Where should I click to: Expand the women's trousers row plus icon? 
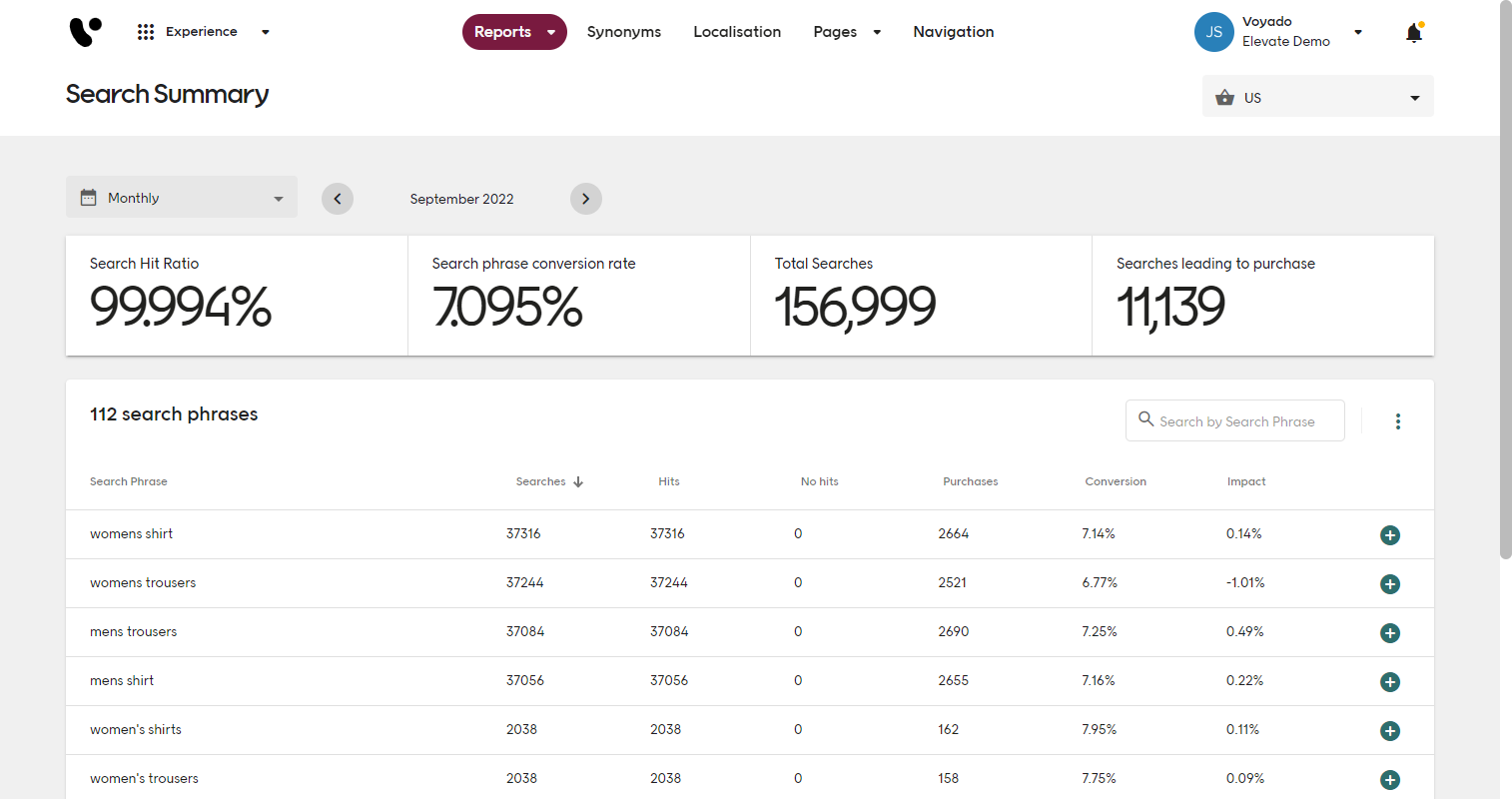pos(1390,780)
